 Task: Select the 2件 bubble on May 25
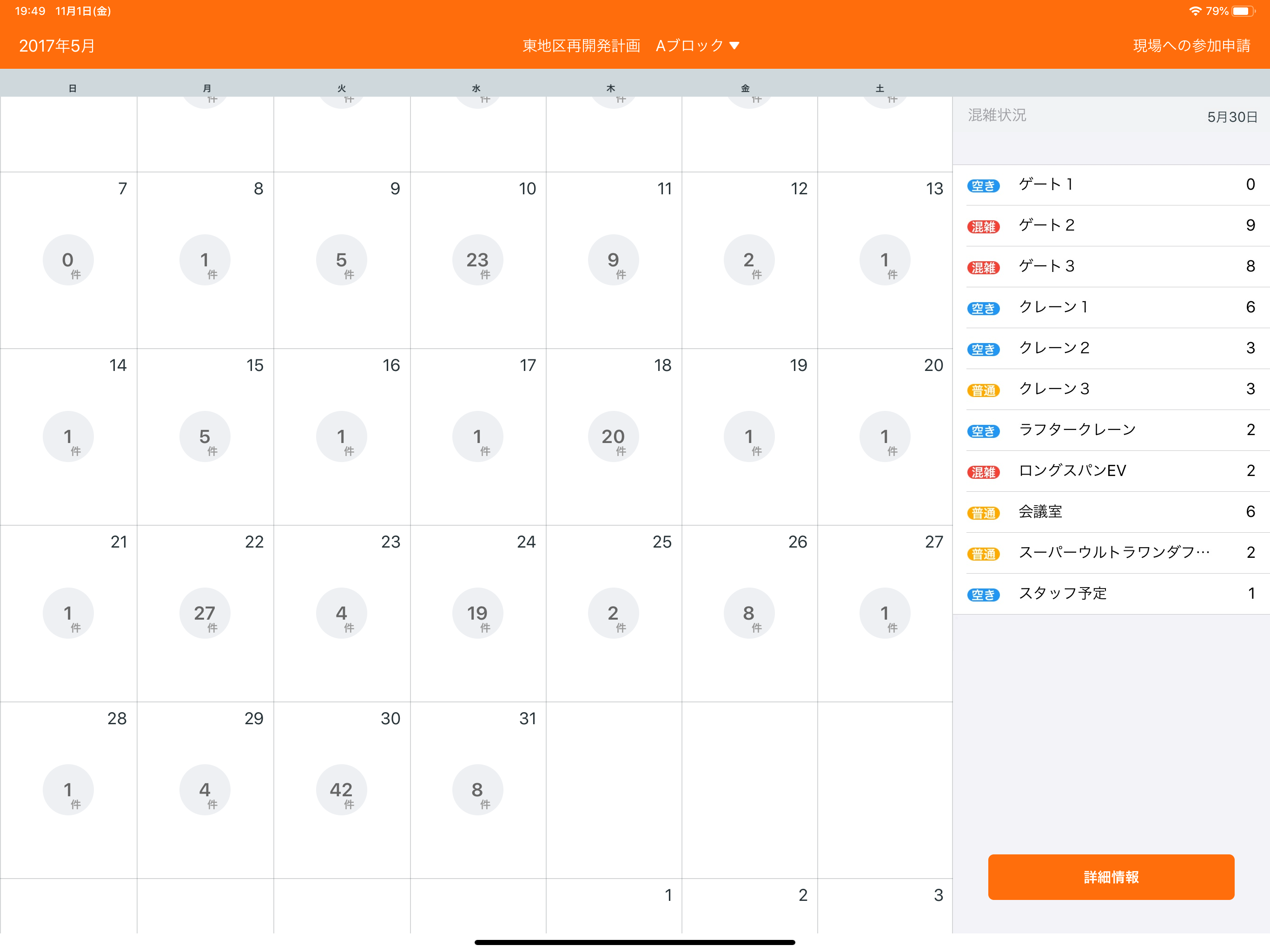coord(613,613)
